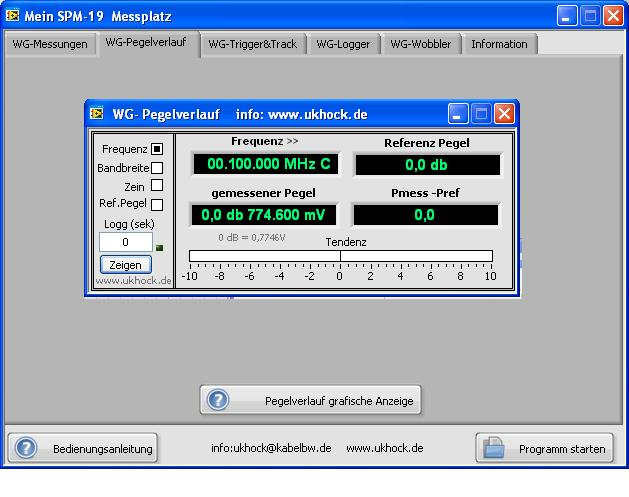Click the '0 dB = 0,7746V' text
Image resolution: width=629 pixels, height=497 pixels.
click(252, 237)
